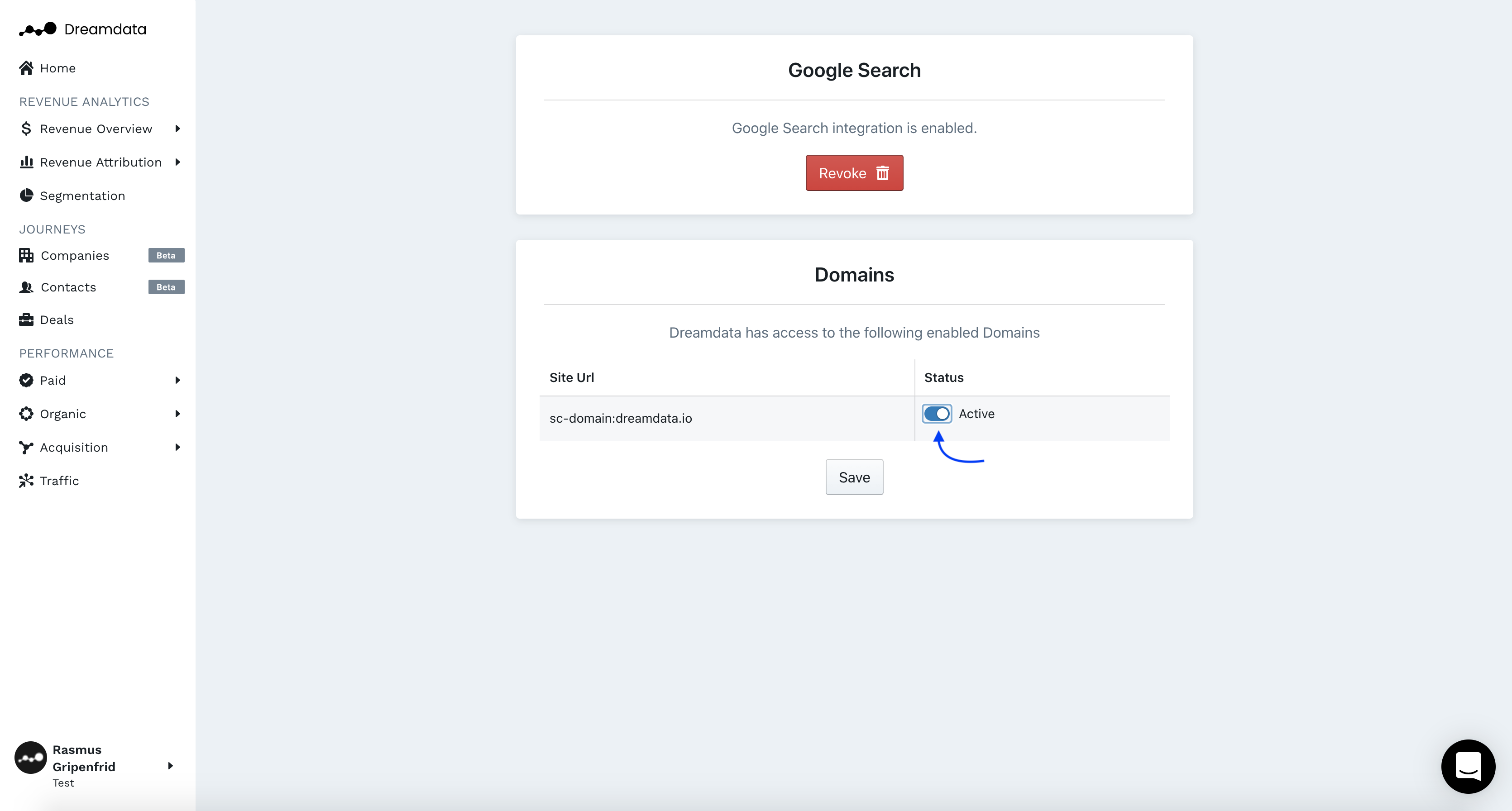Revoke the Google Search integration

pyautogui.click(x=854, y=172)
